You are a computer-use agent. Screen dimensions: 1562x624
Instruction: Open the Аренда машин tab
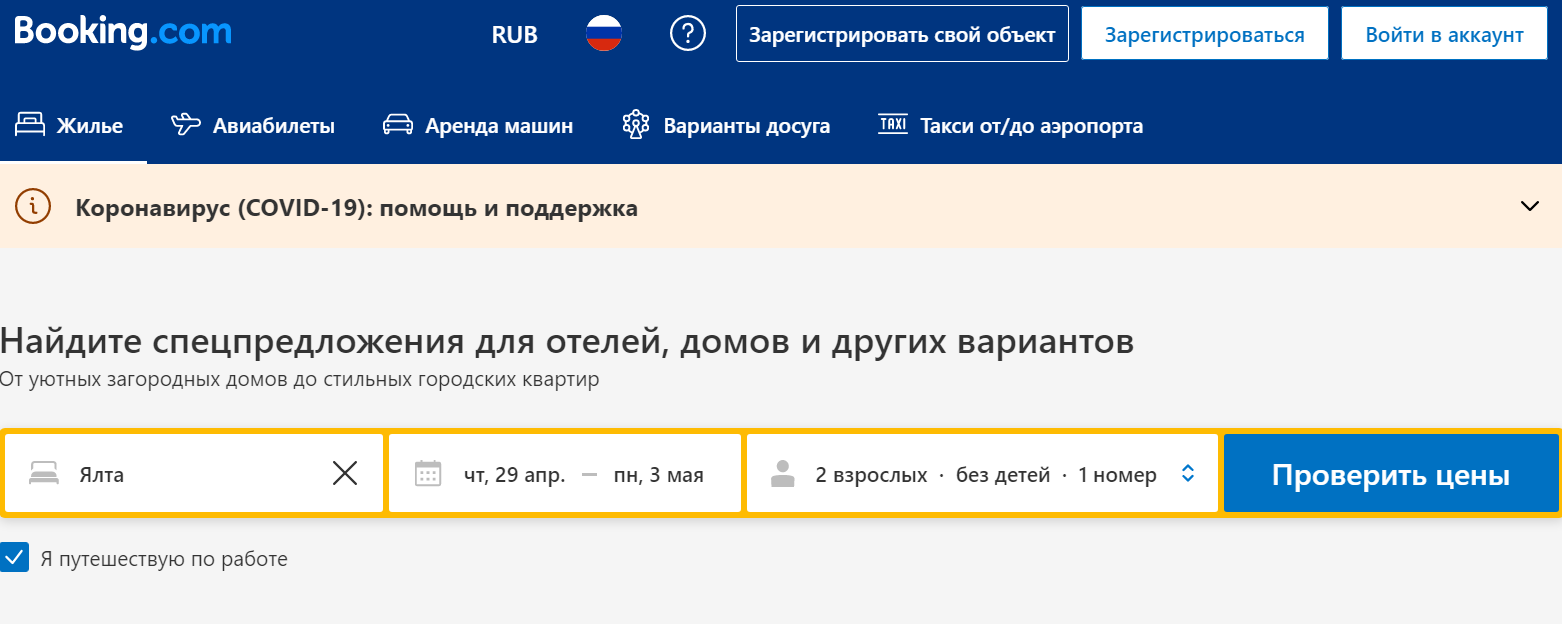click(x=478, y=126)
